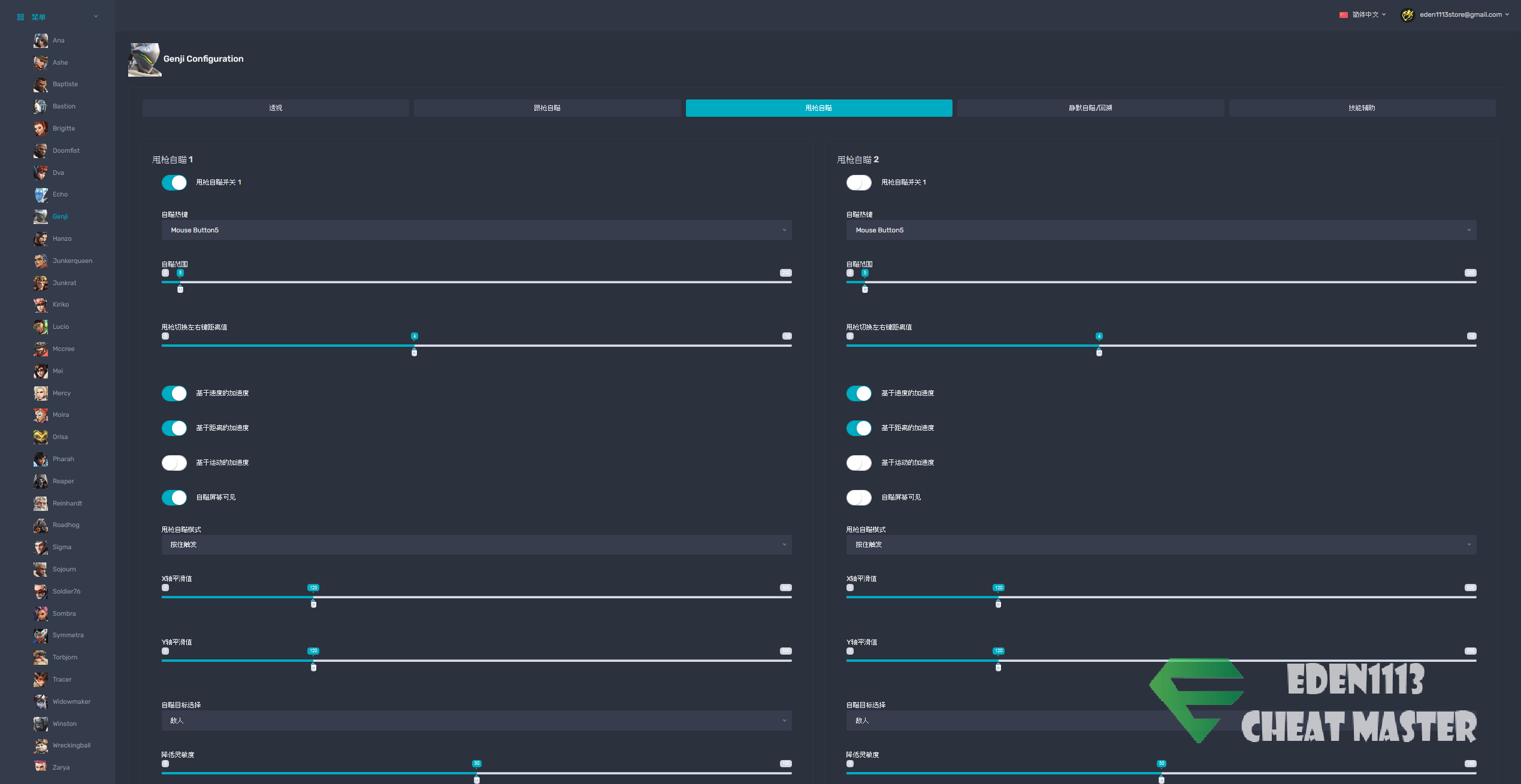Image resolution: width=1521 pixels, height=784 pixels.
Task: Pick the Mercy hero icon
Action: [x=41, y=393]
